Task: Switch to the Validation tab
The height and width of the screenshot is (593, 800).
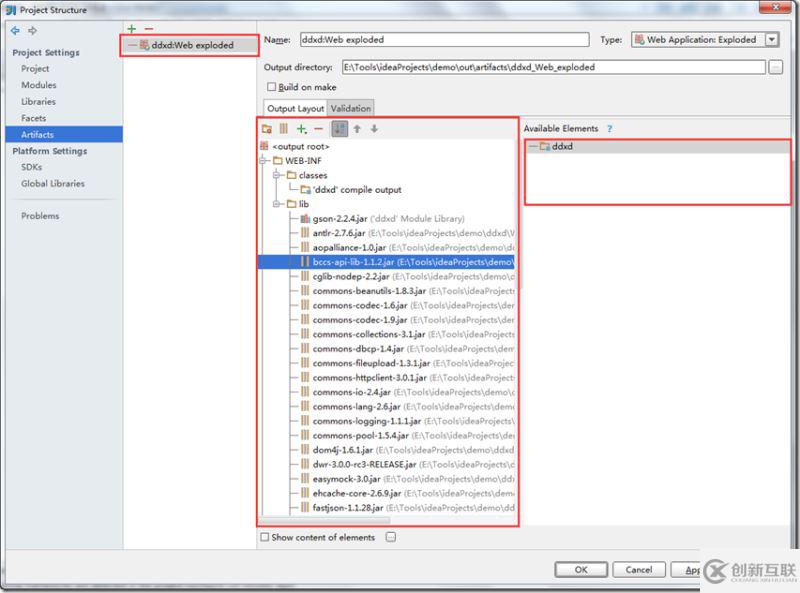Action: tap(351, 108)
